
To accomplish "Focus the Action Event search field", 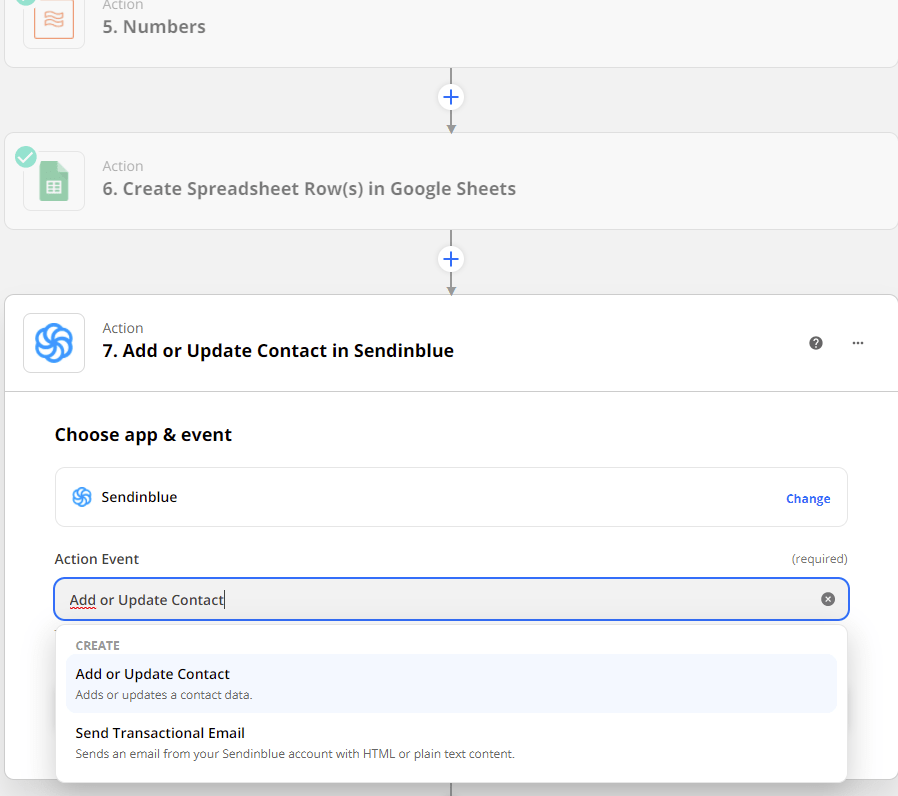I will 451,599.
